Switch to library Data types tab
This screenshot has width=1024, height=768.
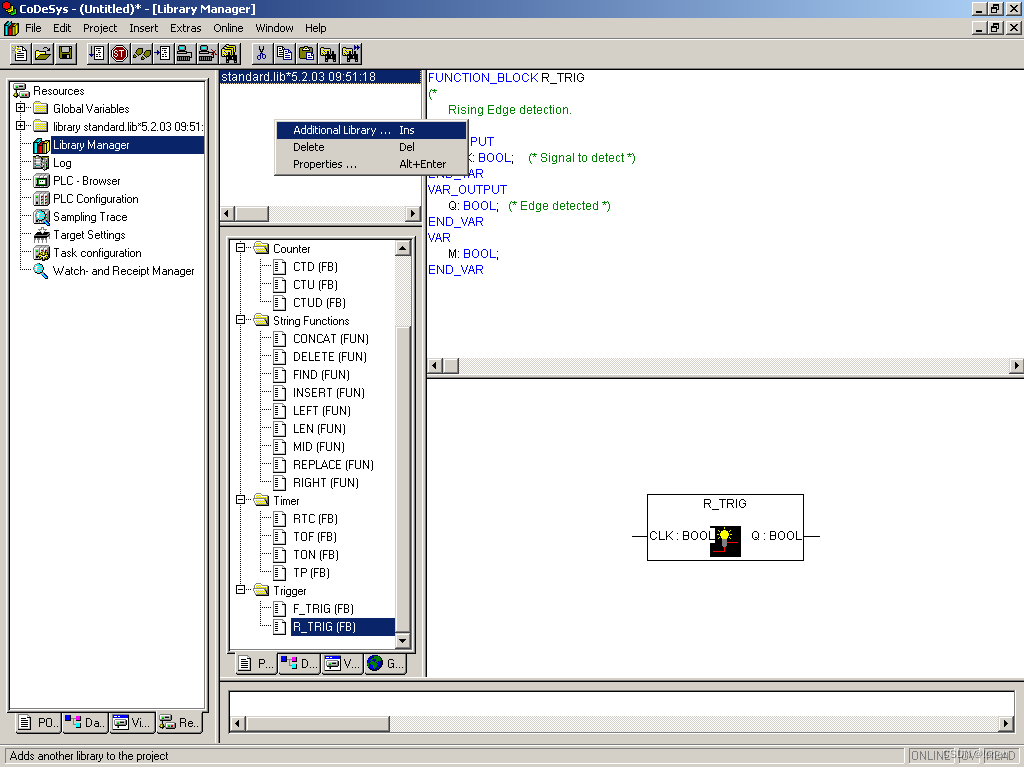299,664
